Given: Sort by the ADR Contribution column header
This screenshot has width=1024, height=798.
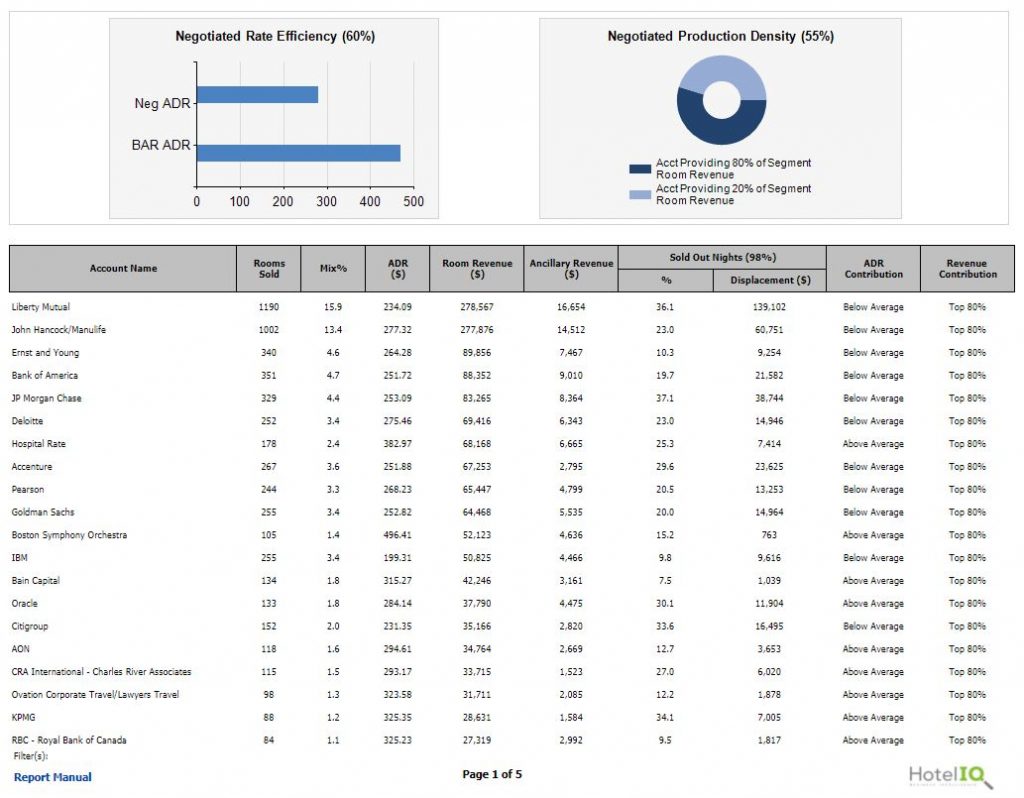Looking at the screenshot, I should click(x=873, y=268).
